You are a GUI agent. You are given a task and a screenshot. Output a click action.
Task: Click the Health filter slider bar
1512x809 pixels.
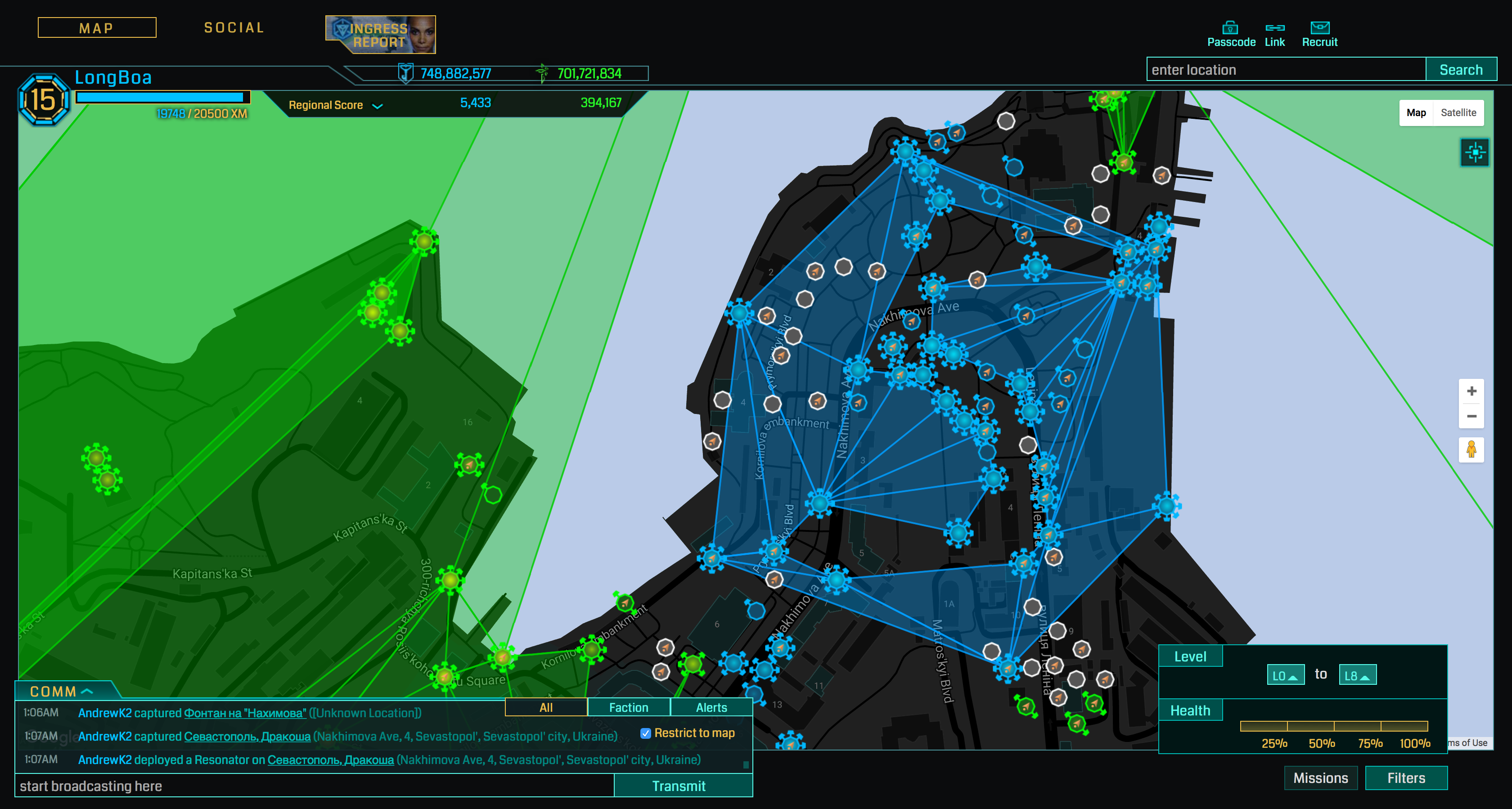tap(1333, 726)
